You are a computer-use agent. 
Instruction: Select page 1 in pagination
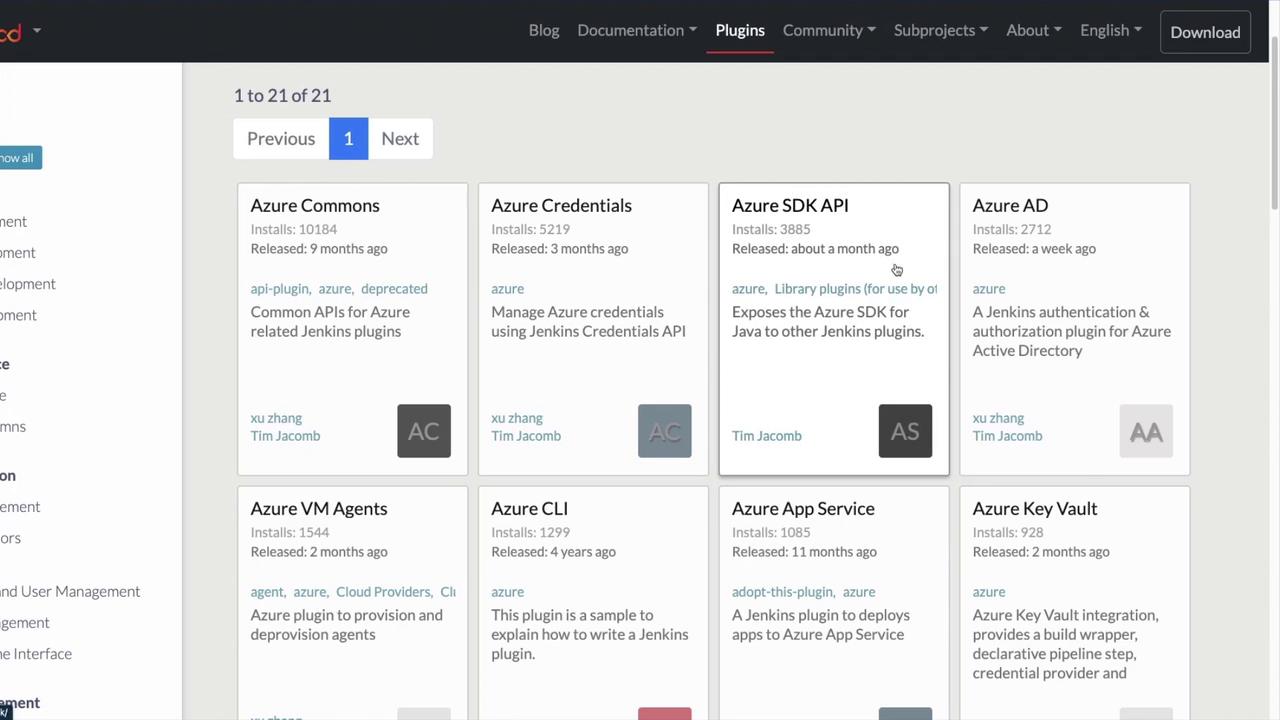point(348,138)
